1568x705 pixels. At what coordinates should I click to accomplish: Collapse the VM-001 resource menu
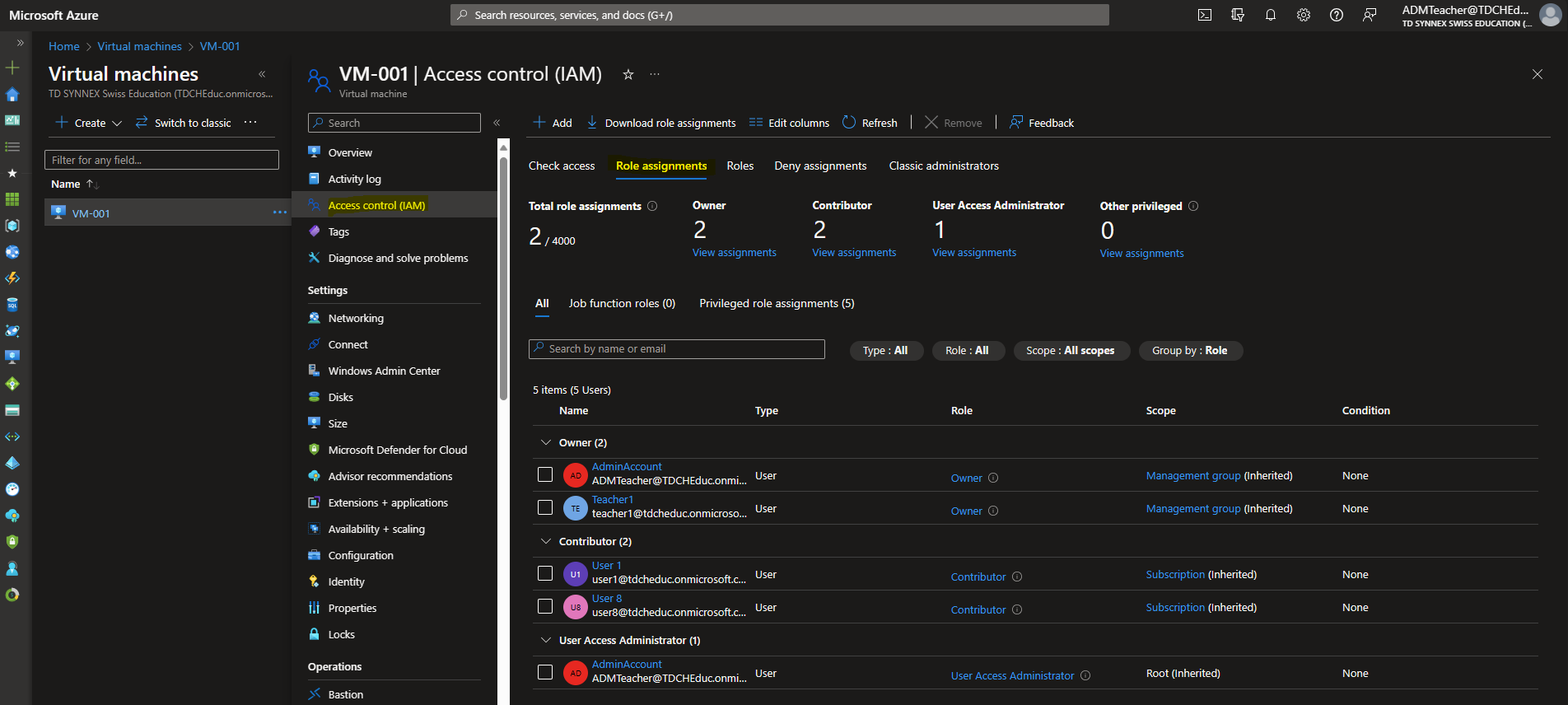pos(497,123)
